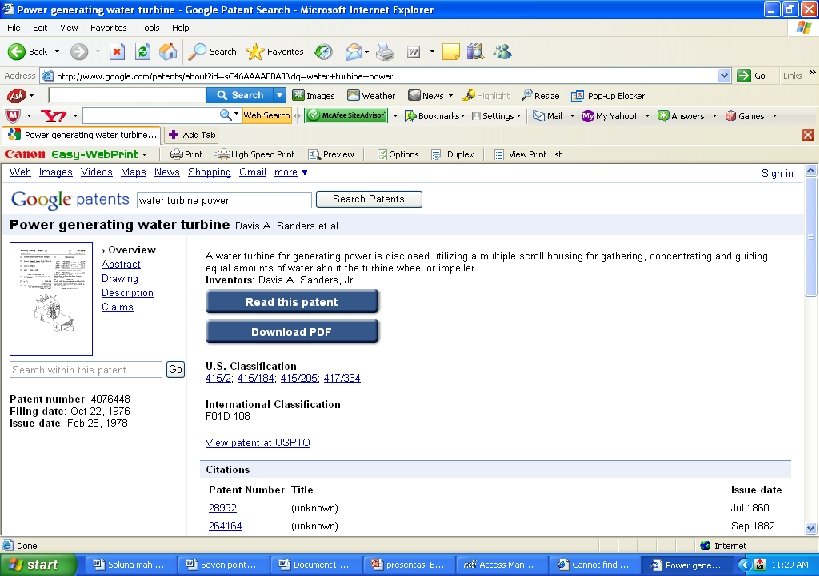Open the Ask Search dropdown arrow
Viewport: 819px width, 576px height.
click(x=280, y=95)
